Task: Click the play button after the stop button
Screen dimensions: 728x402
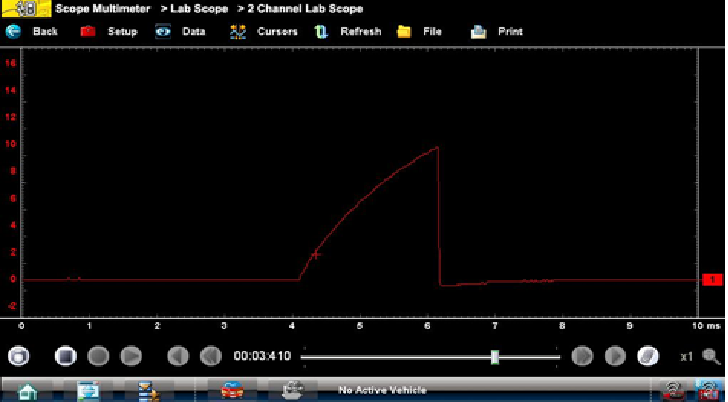Action: point(130,356)
